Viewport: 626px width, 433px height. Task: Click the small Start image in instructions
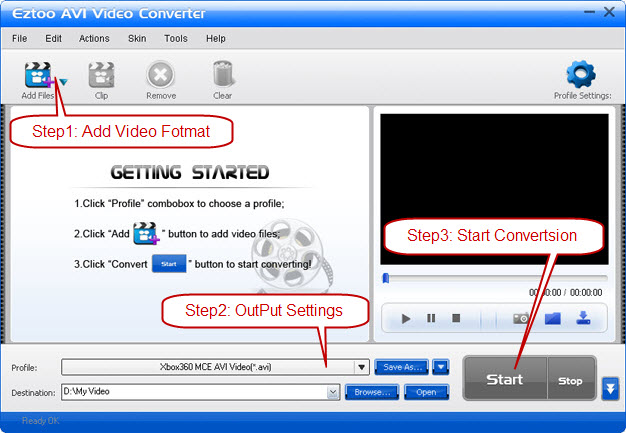click(169, 264)
